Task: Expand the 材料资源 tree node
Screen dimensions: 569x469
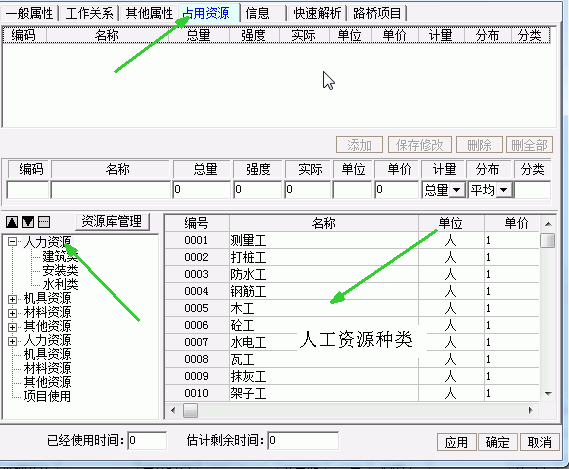Action: [12, 313]
